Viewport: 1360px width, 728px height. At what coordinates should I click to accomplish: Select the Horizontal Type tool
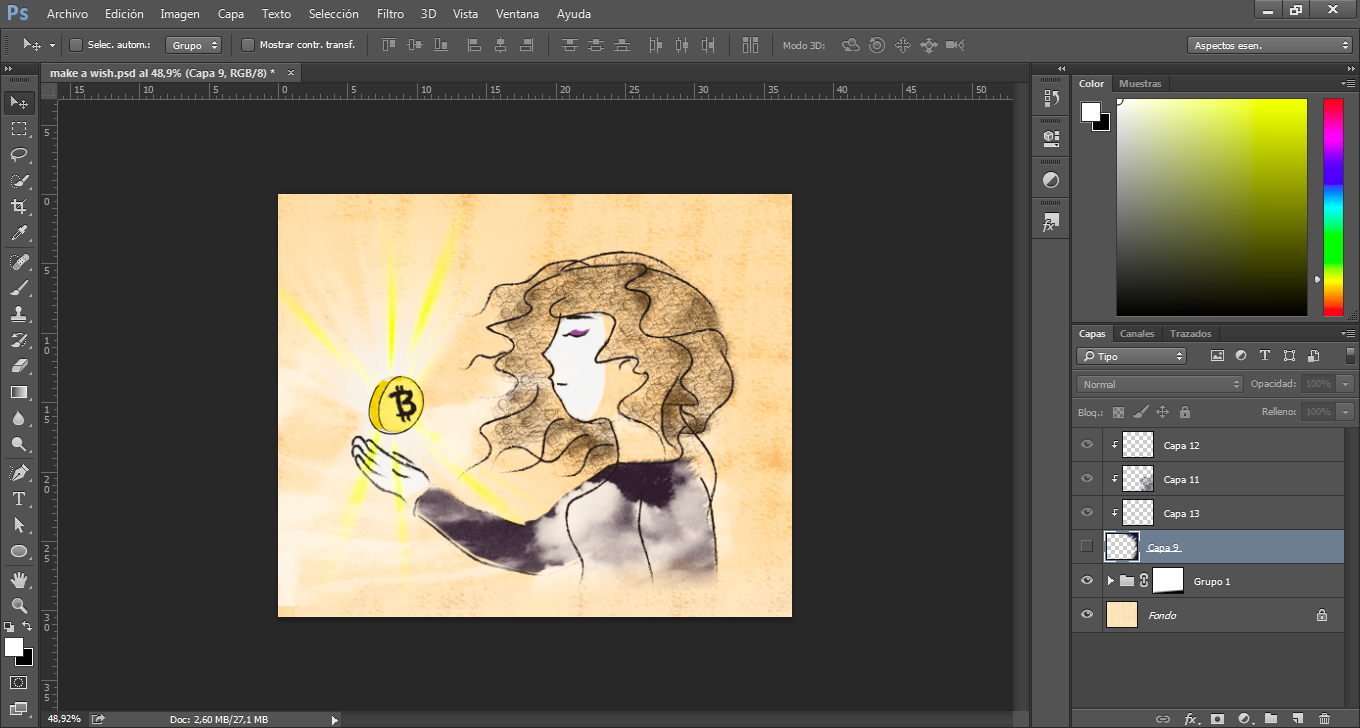pos(19,498)
